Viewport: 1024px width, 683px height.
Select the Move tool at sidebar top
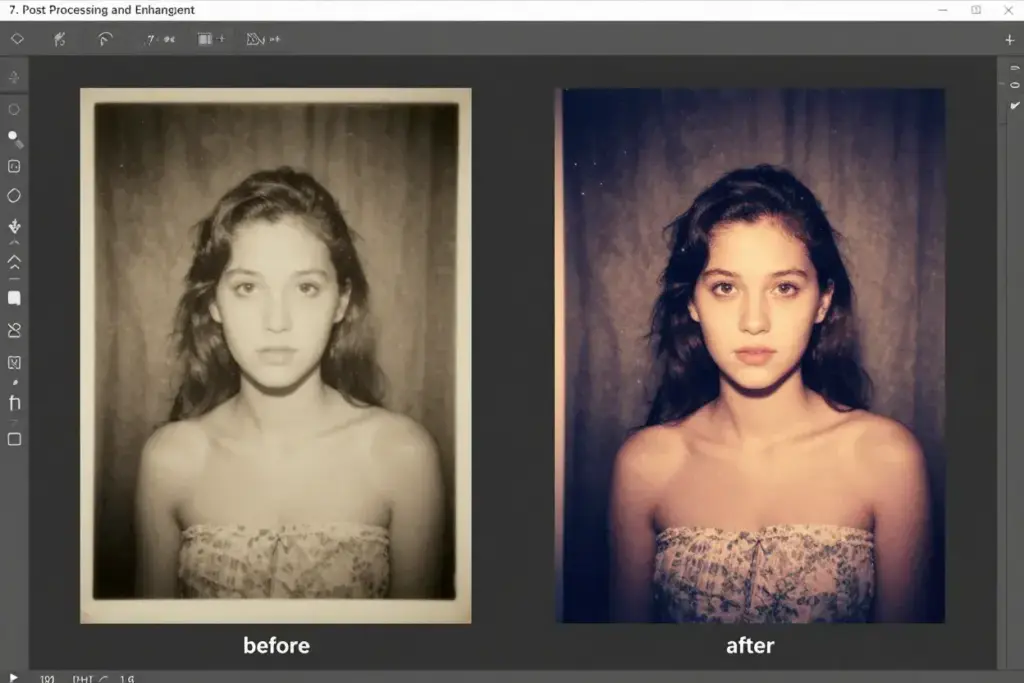[14, 74]
